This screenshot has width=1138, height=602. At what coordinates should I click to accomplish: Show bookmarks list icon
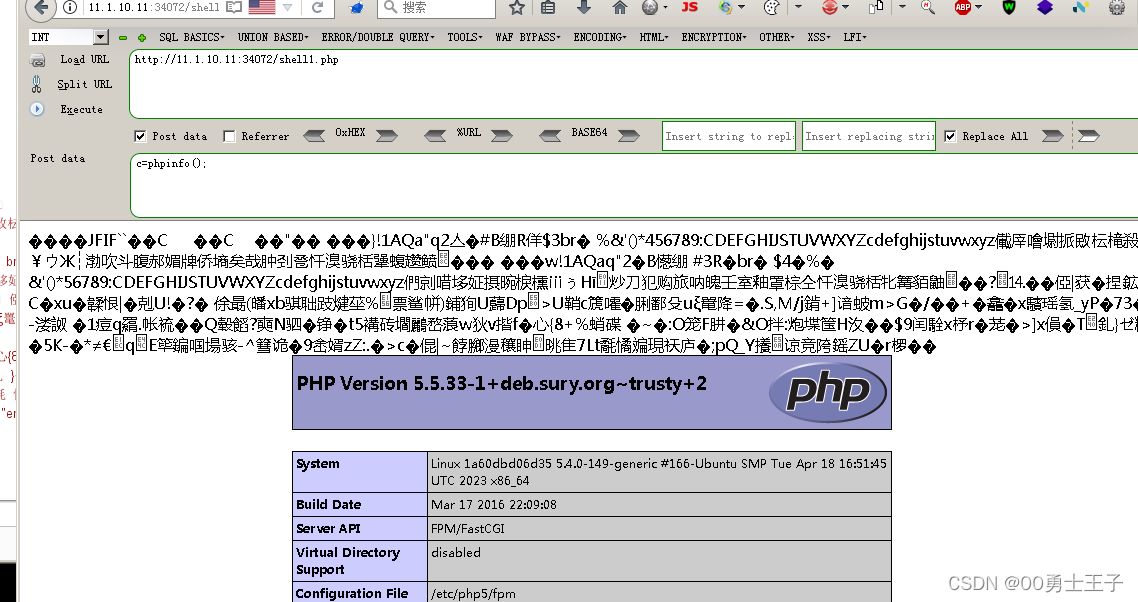tap(549, 8)
